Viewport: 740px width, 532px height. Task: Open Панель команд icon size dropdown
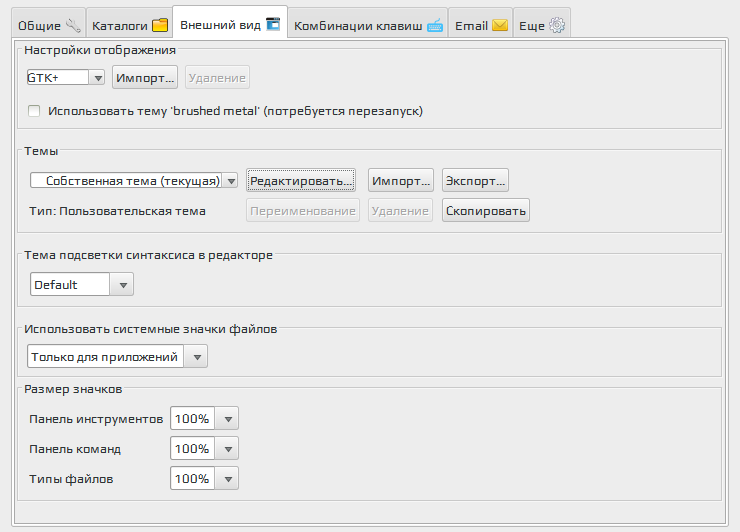(204, 448)
